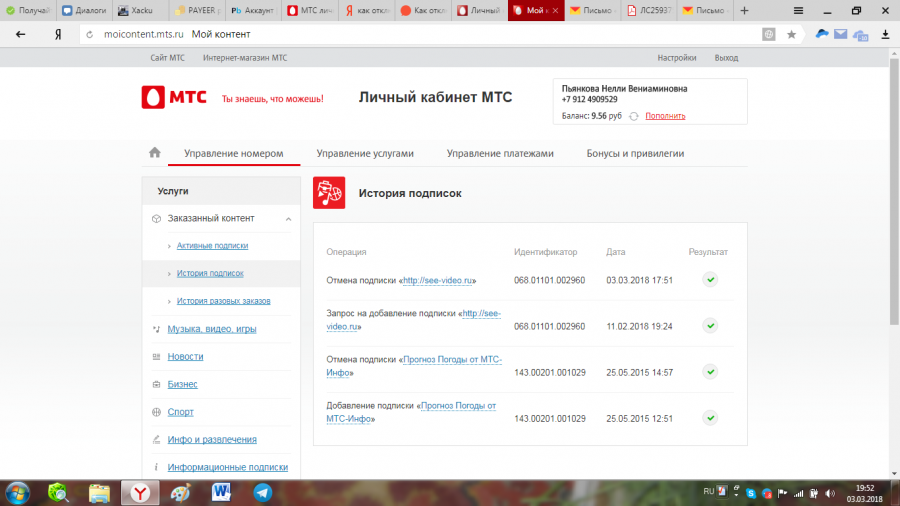Open the Бонусы и привилегии tab
Viewport: 900px width, 506px height.
click(635, 153)
